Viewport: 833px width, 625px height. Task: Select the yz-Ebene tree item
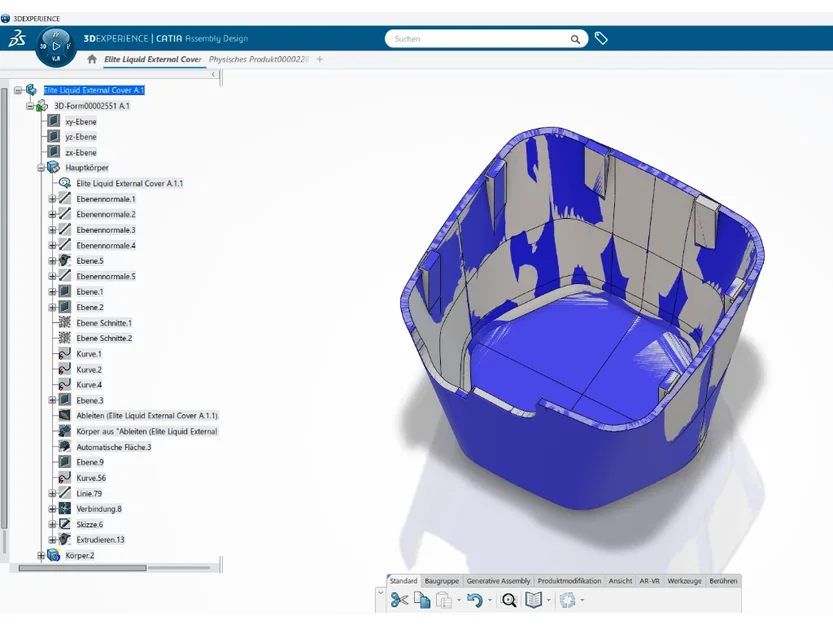click(81, 137)
